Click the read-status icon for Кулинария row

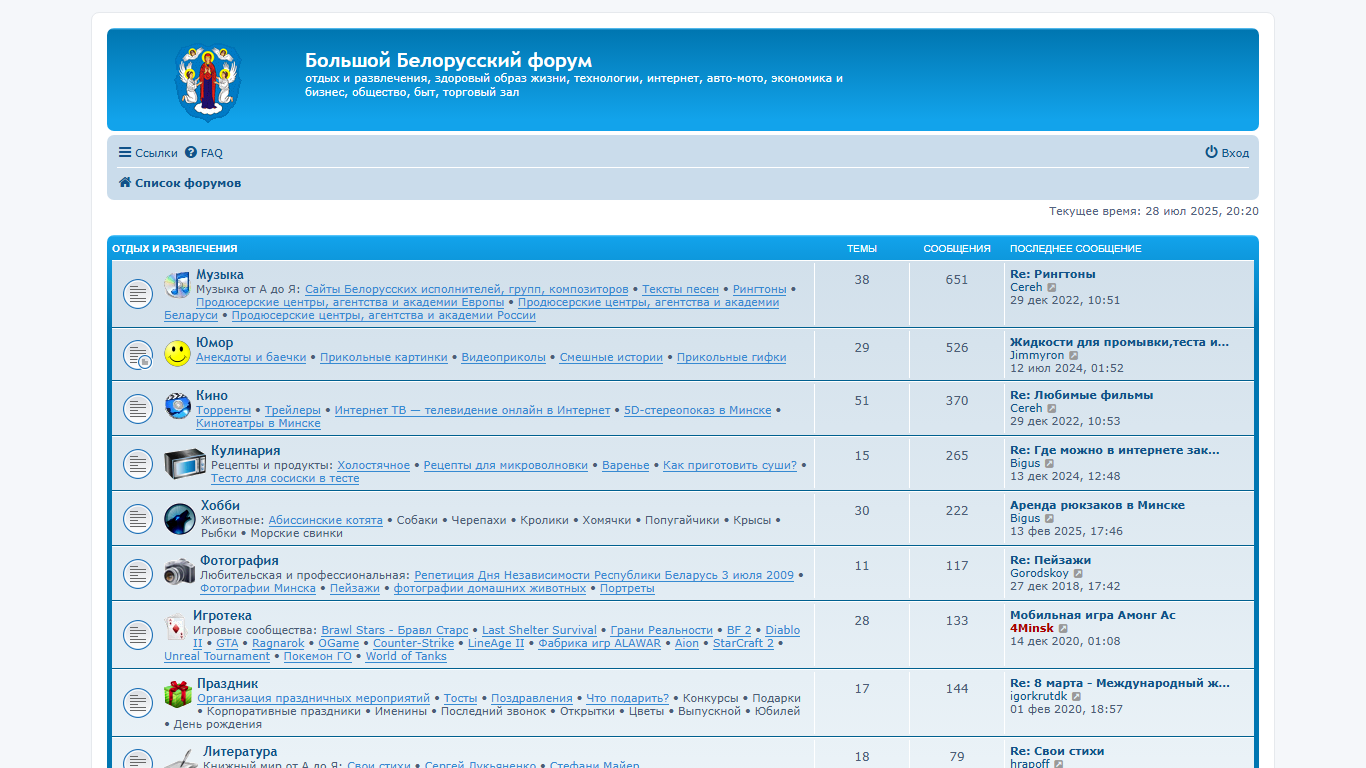click(137, 463)
